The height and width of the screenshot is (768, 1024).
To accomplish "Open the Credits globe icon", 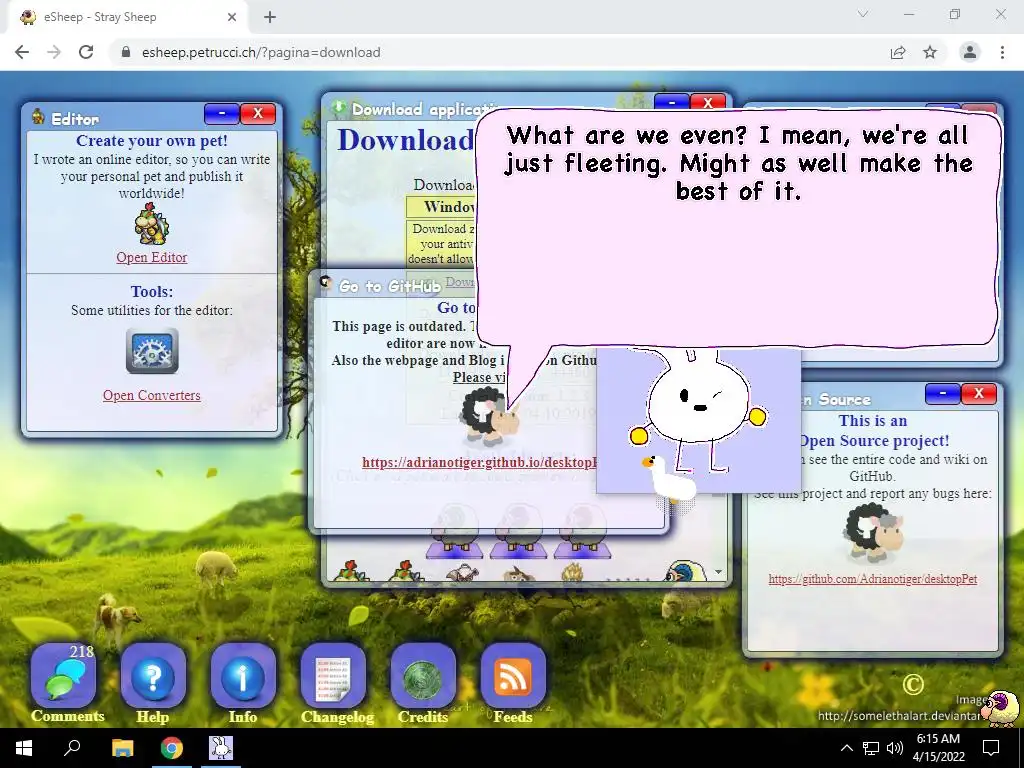I will [x=423, y=677].
